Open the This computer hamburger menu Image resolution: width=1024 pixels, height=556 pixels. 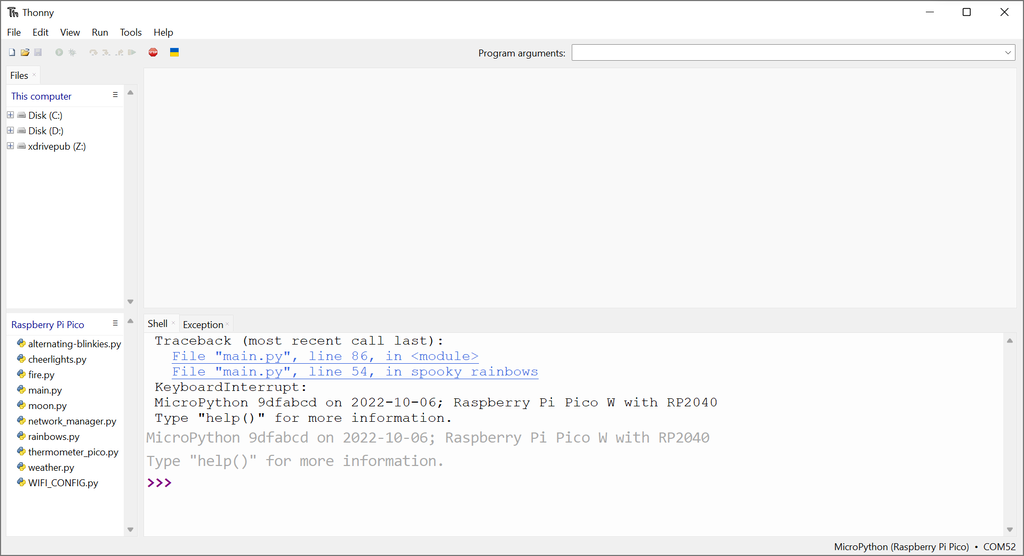point(115,95)
